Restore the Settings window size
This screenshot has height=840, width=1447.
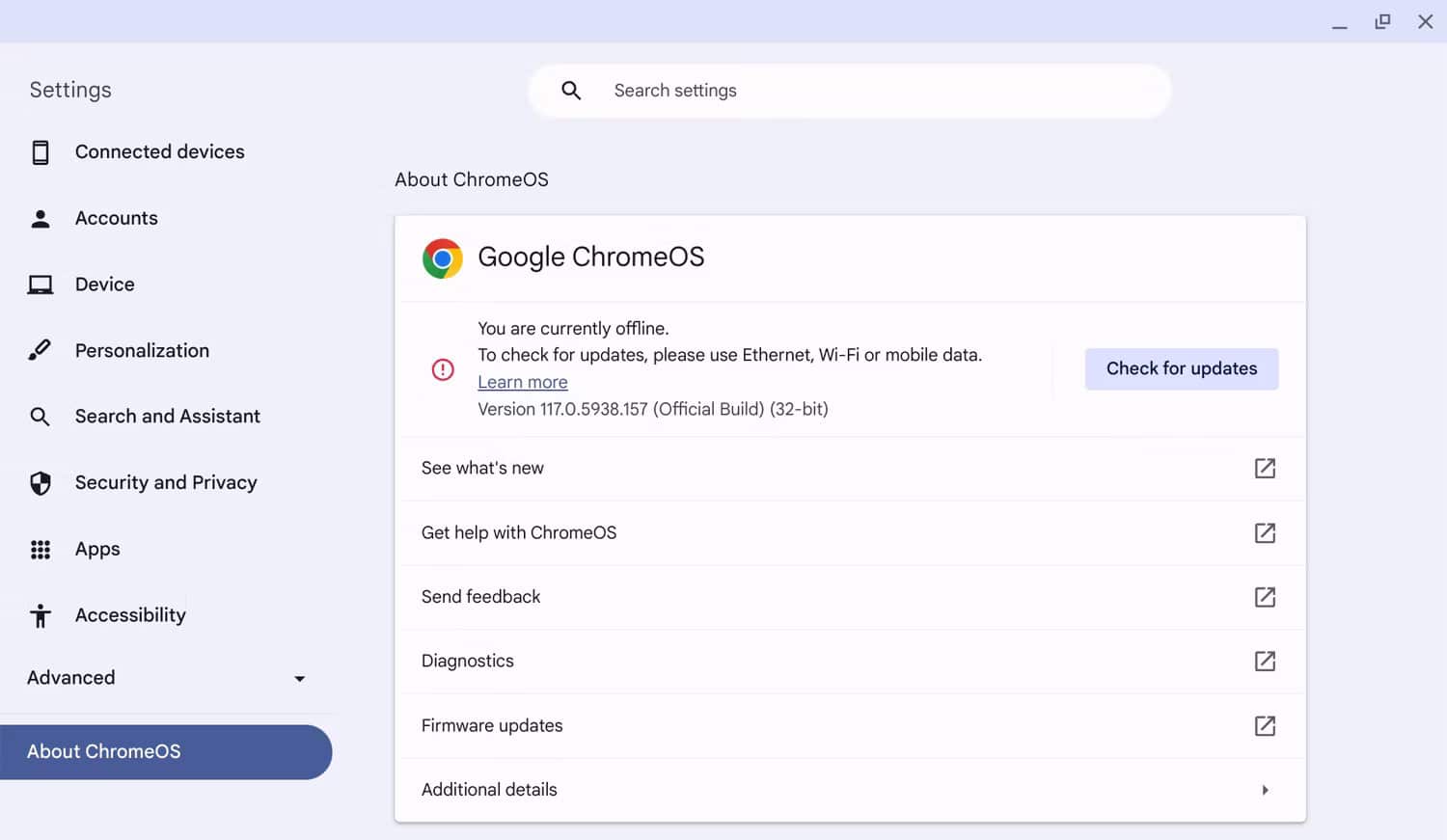click(1382, 21)
